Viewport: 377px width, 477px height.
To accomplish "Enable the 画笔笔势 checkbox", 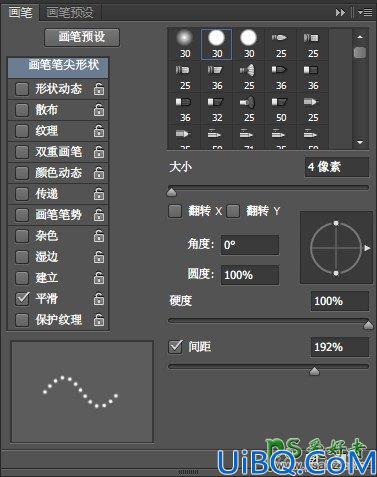I will coord(22,215).
